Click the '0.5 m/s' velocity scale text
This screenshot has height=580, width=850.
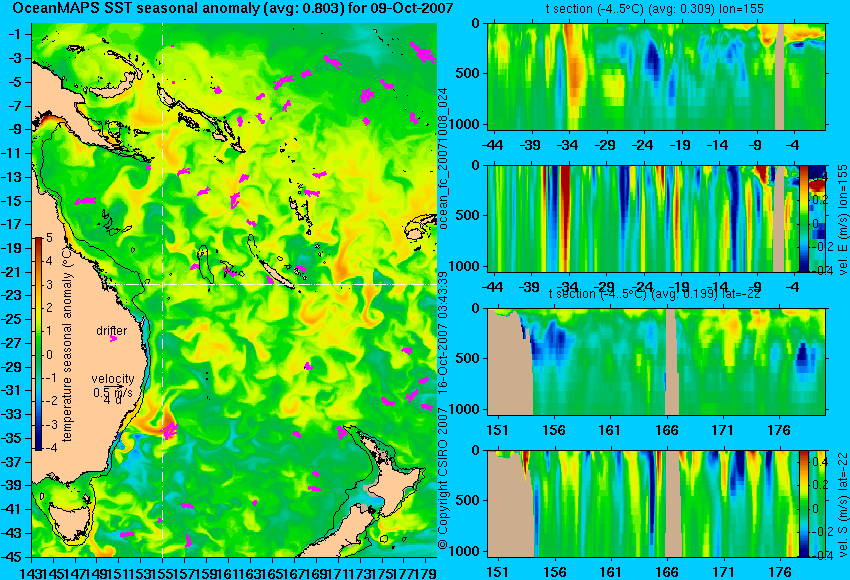(113, 392)
